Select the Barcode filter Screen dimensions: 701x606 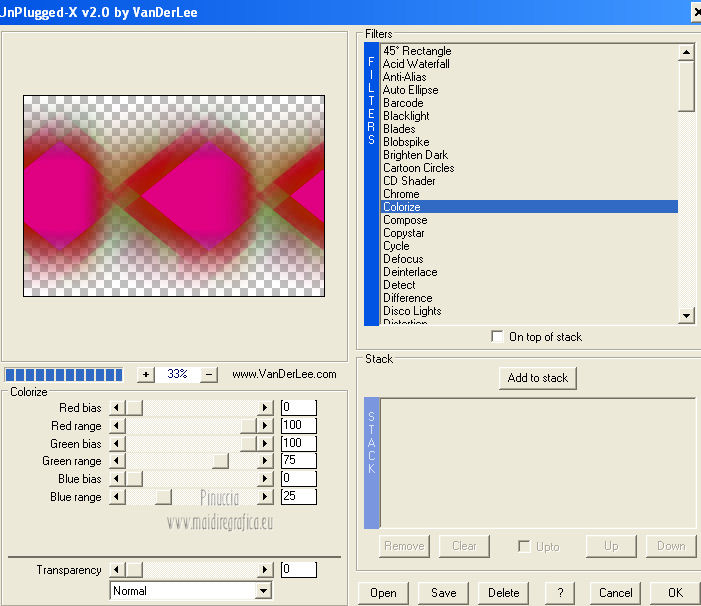(529, 102)
